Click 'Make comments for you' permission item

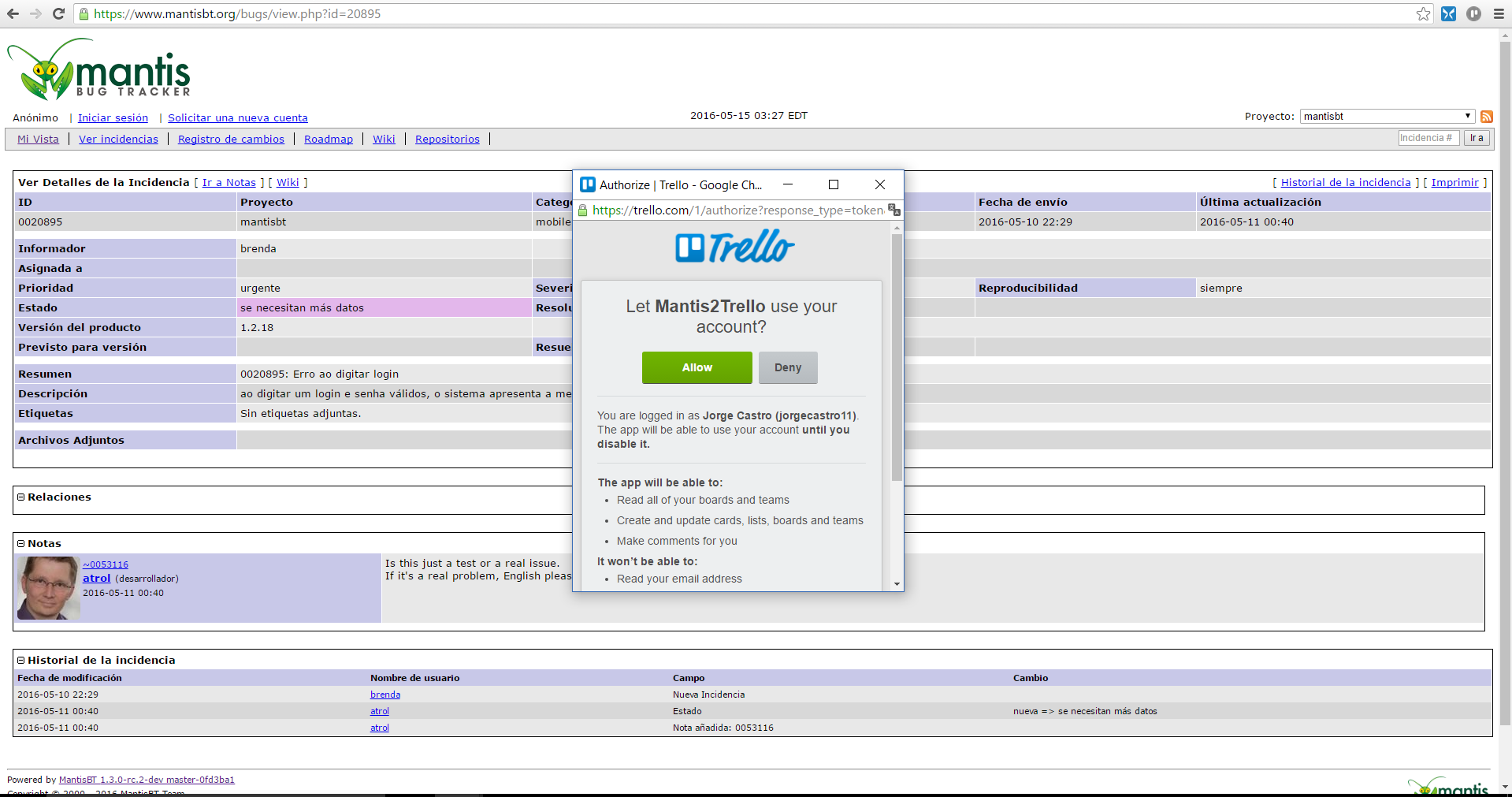click(x=677, y=541)
